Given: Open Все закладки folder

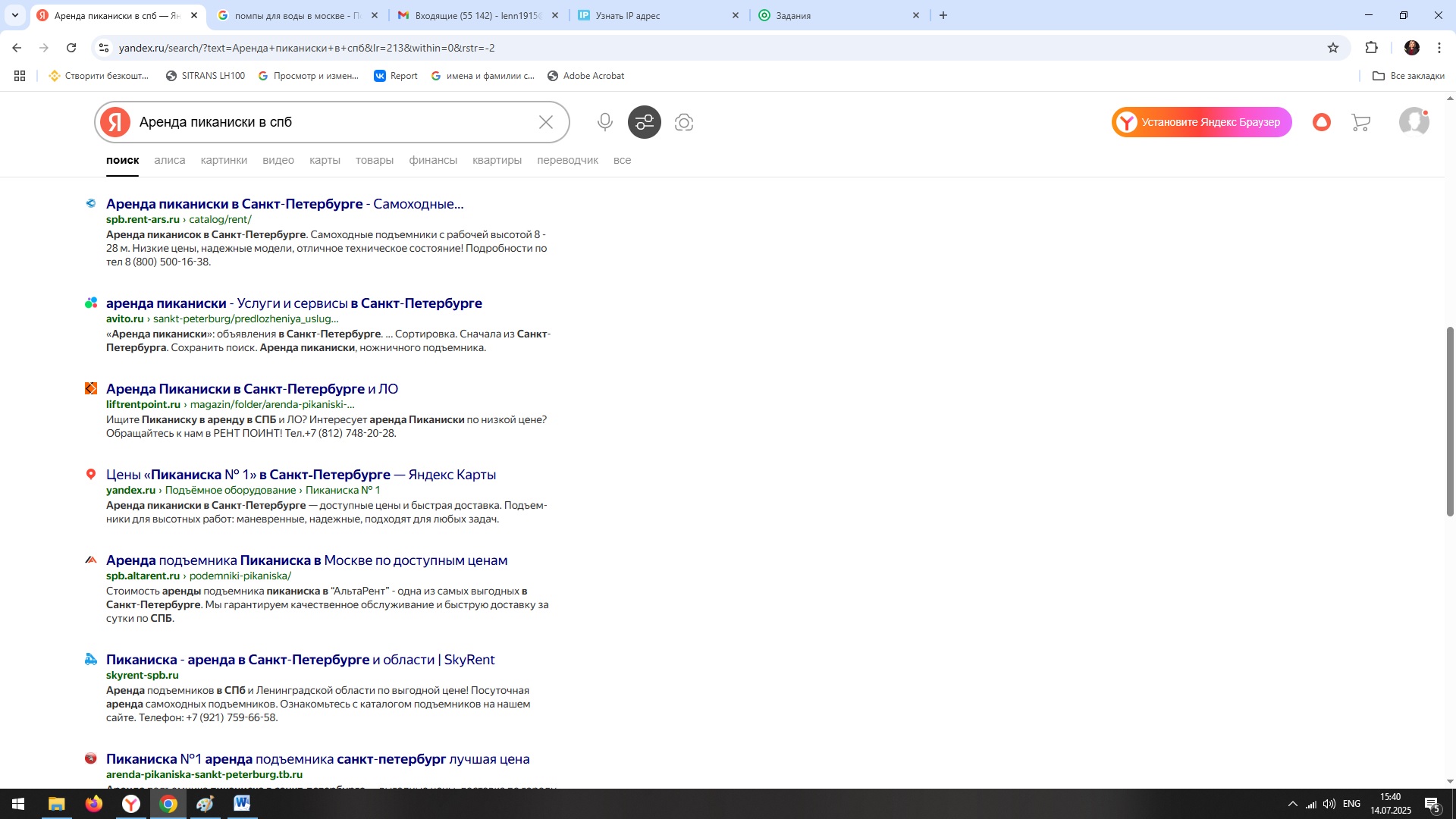Looking at the screenshot, I should (x=1408, y=76).
